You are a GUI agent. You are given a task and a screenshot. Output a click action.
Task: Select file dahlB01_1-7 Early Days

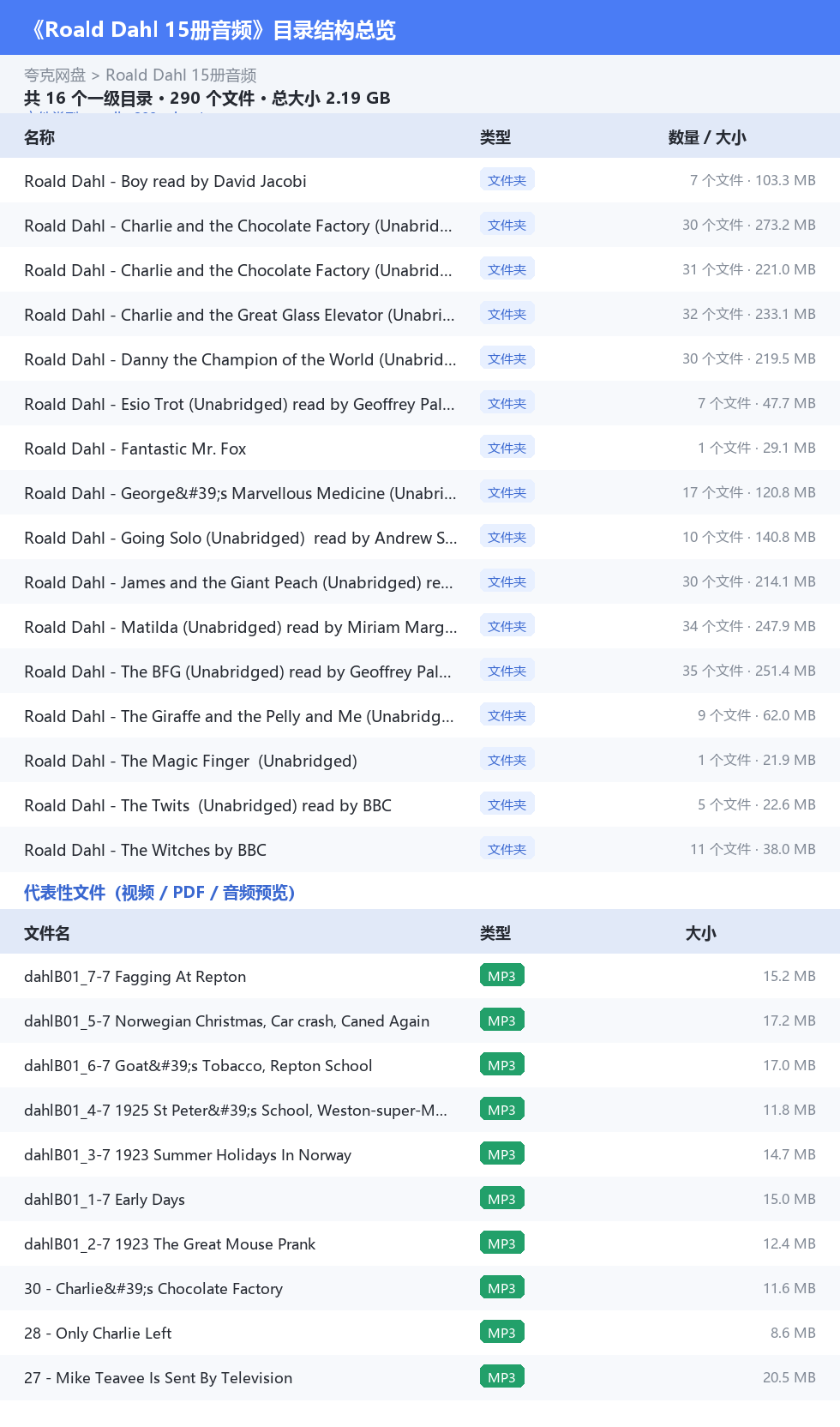(x=105, y=1200)
